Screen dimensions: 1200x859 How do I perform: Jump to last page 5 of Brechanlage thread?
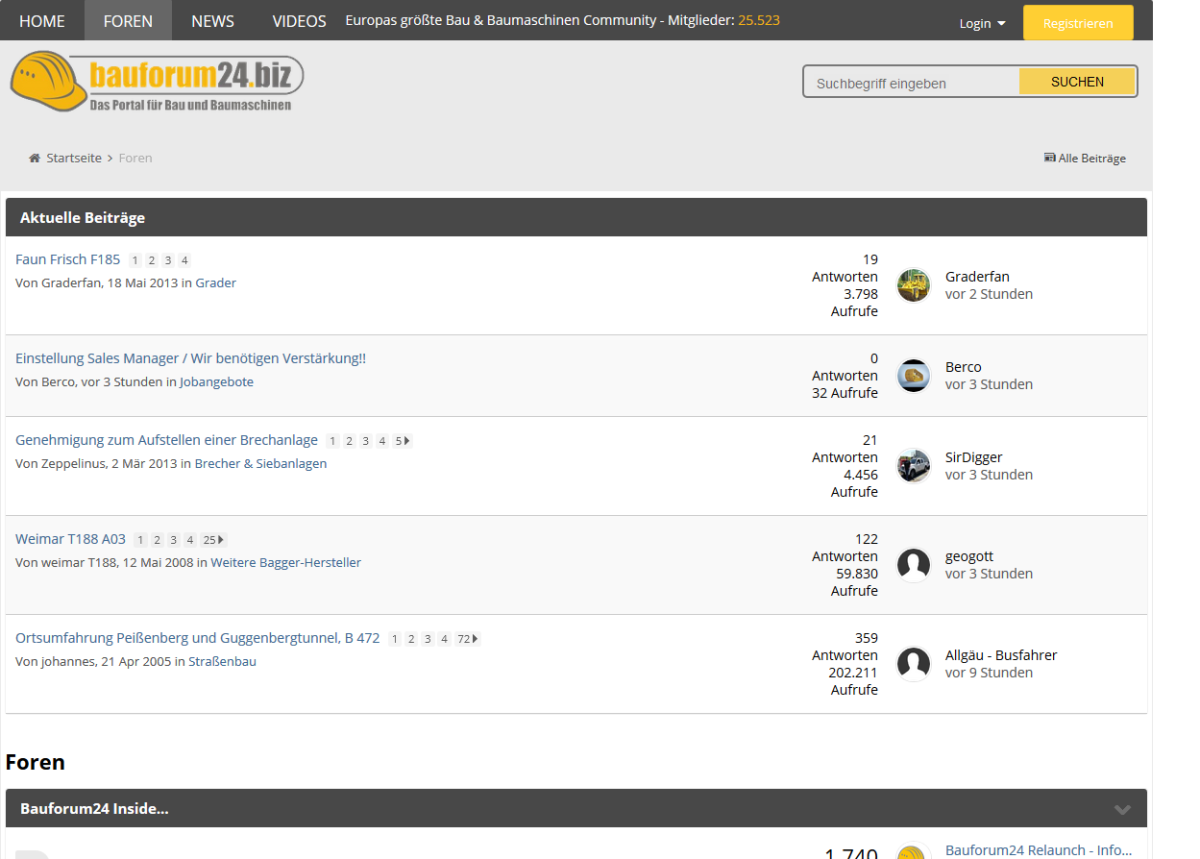(x=402, y=441)
